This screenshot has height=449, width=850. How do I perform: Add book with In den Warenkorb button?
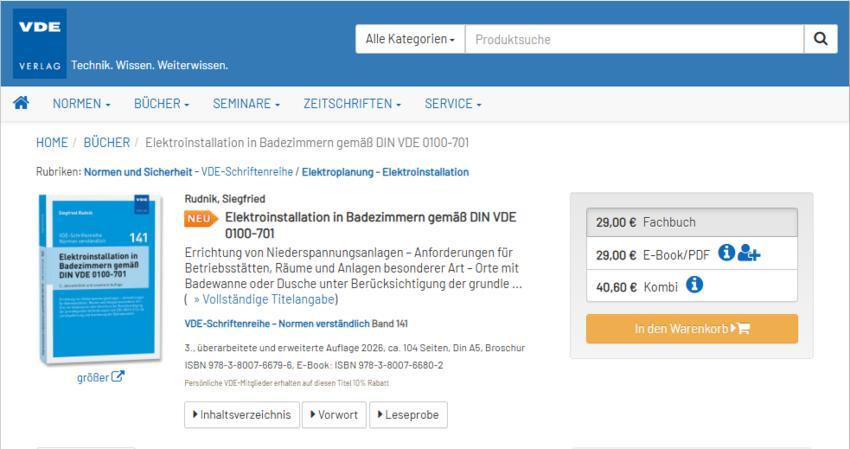tap(692, 329)
